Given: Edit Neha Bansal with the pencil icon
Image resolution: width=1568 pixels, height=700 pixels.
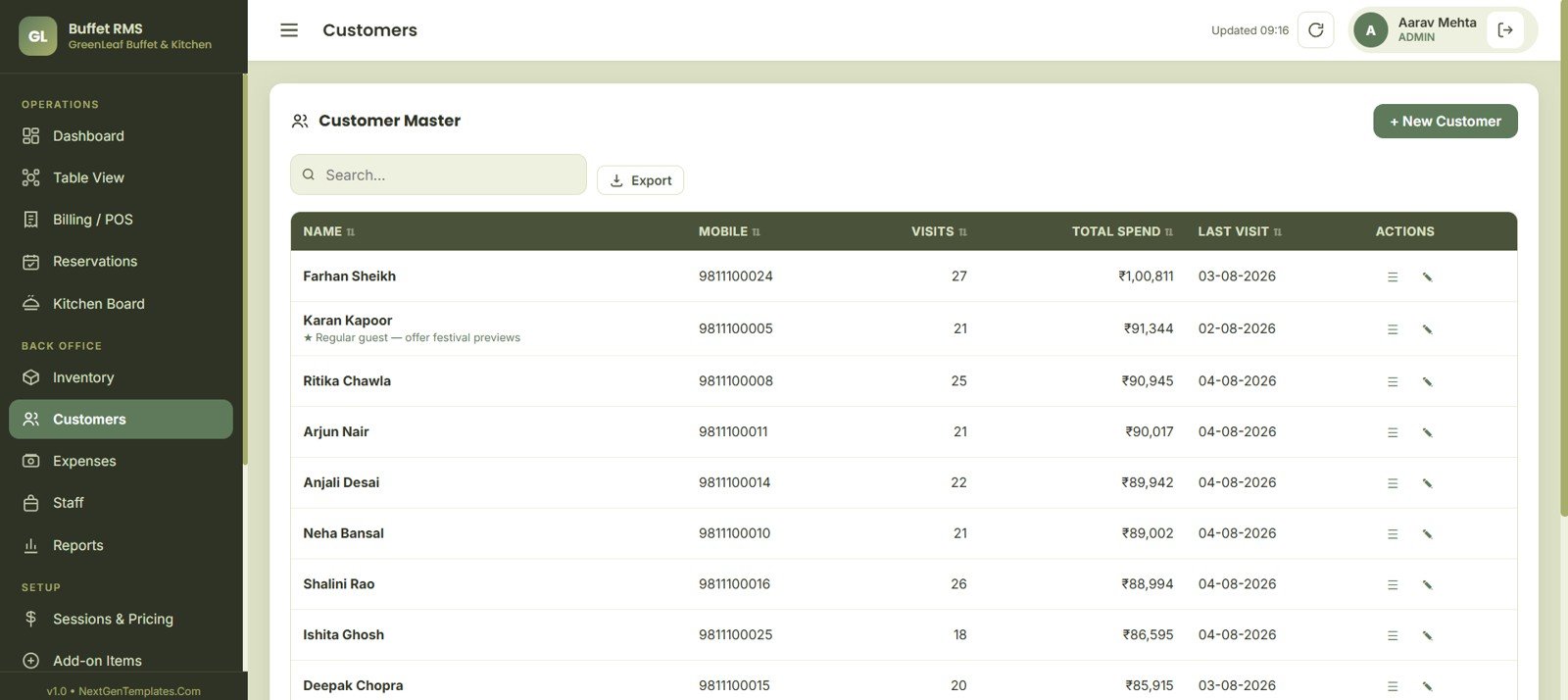Looking at the screenshot, I should coord(1427,534).
